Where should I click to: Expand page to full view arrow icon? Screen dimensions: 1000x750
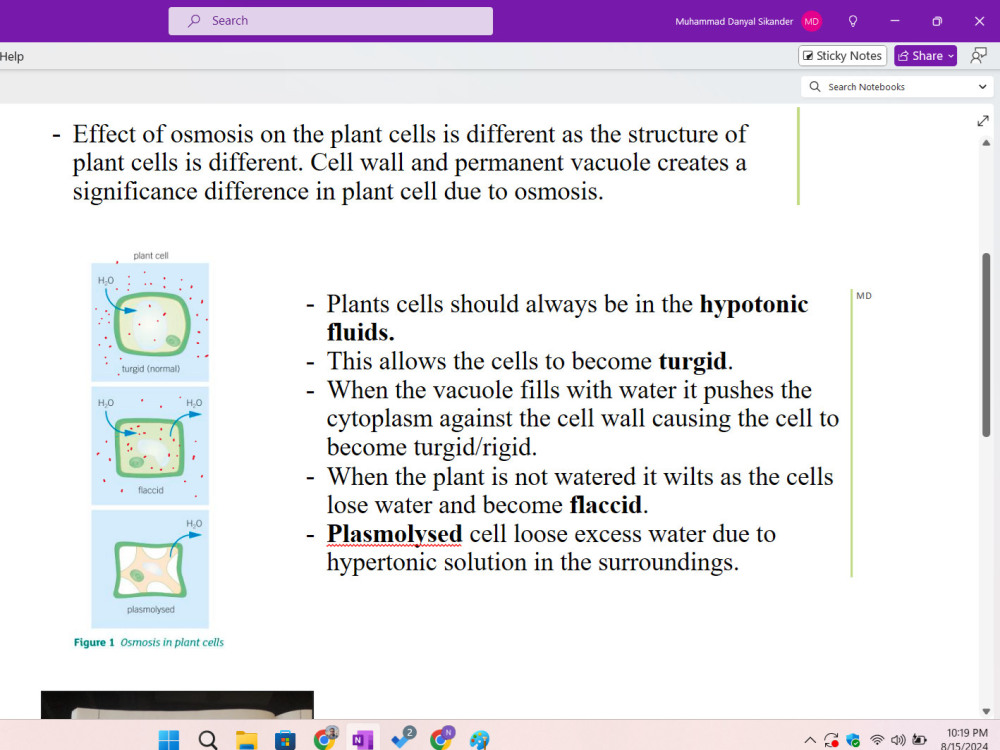[x=983, y=121]
